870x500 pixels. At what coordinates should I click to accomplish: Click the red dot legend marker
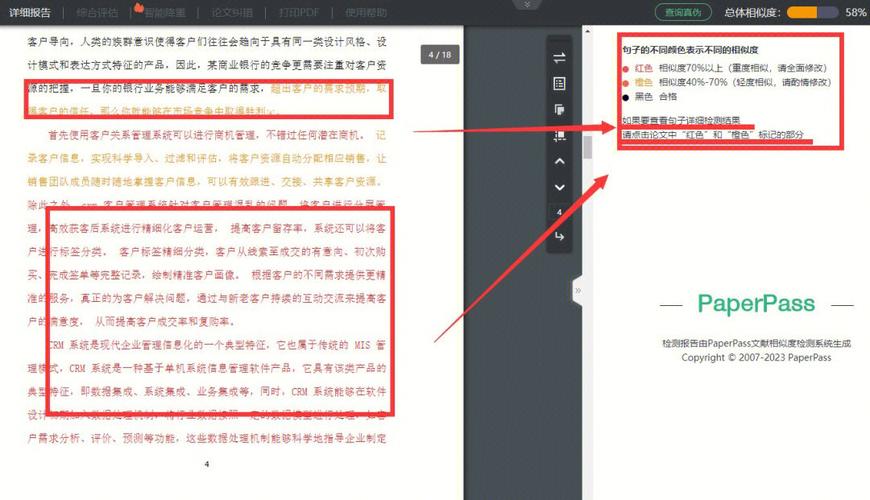626,69
